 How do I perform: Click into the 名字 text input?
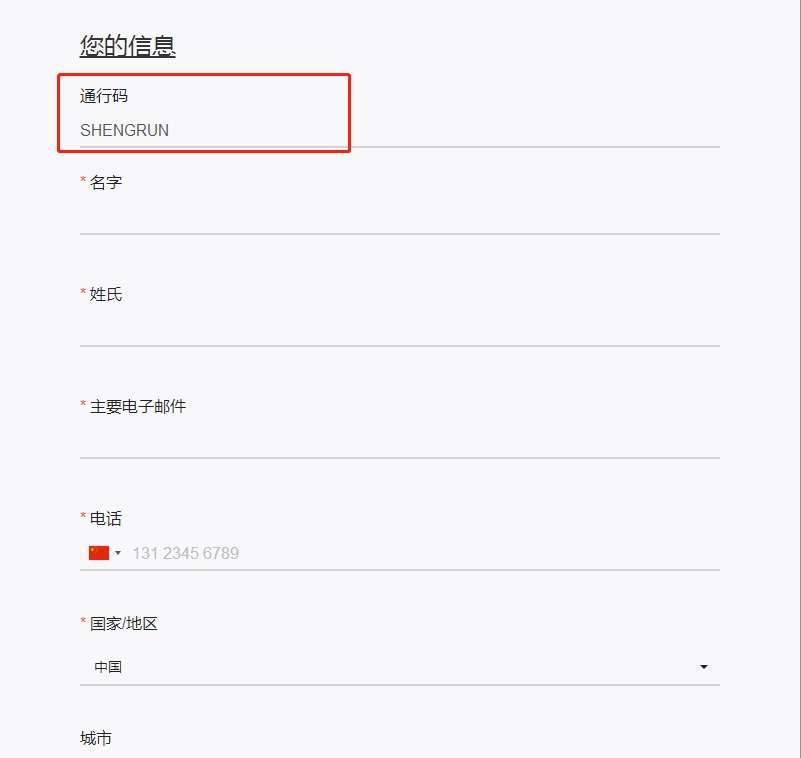point(399,217)
